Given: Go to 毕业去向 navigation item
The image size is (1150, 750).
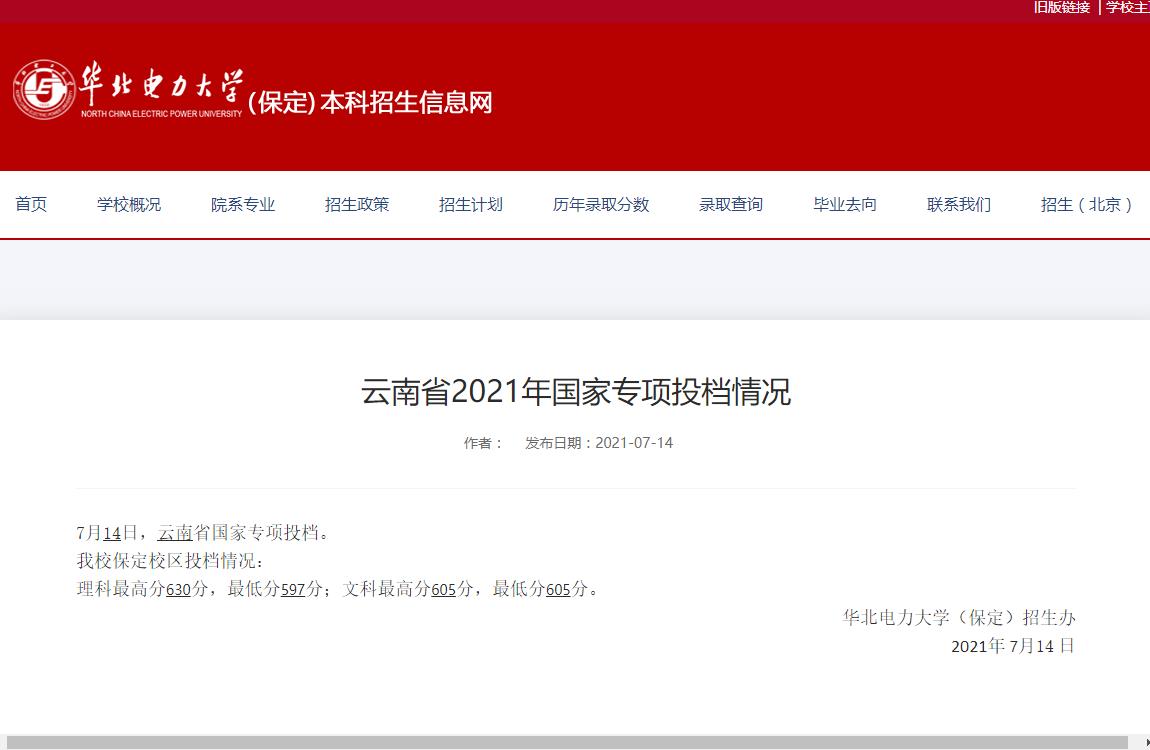Looking at the screenshot, I should 845,205.
